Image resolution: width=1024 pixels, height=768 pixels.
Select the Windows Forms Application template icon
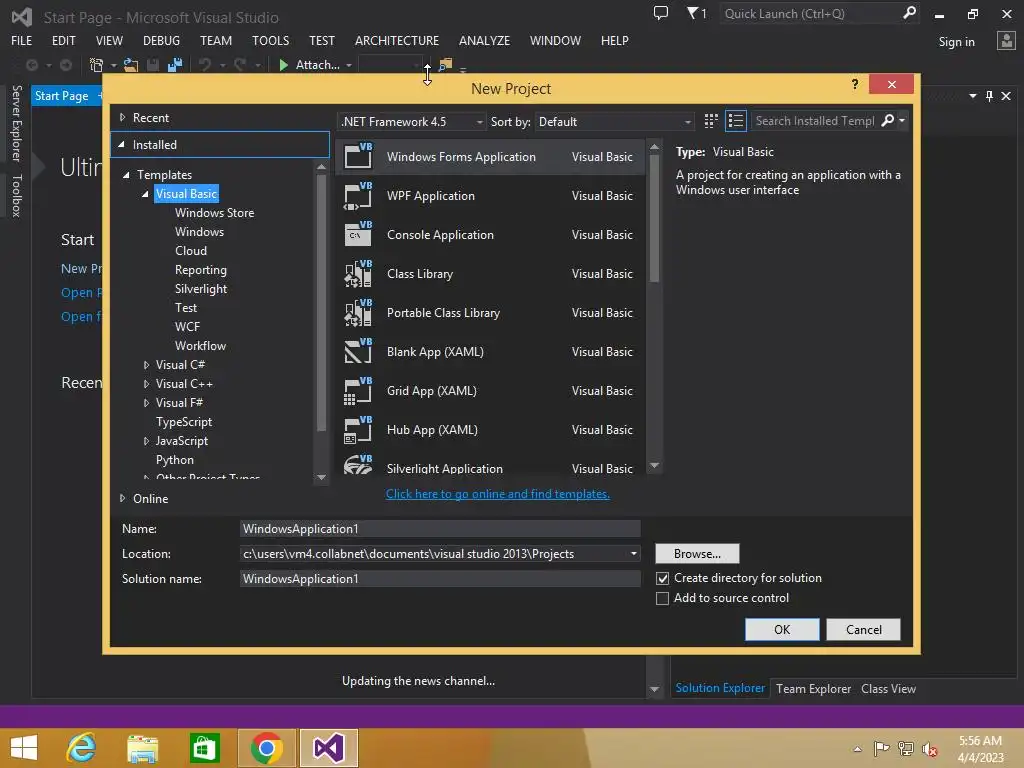tap(358, 157)
